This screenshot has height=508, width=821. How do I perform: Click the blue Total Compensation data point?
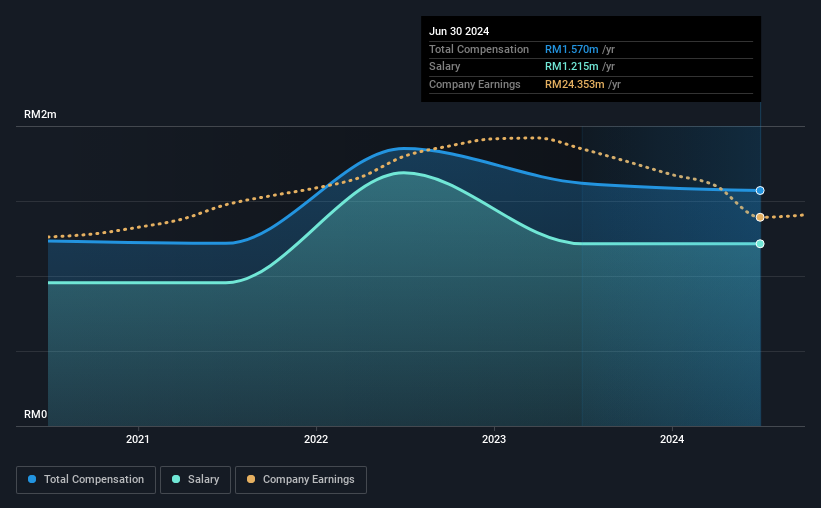760,191
